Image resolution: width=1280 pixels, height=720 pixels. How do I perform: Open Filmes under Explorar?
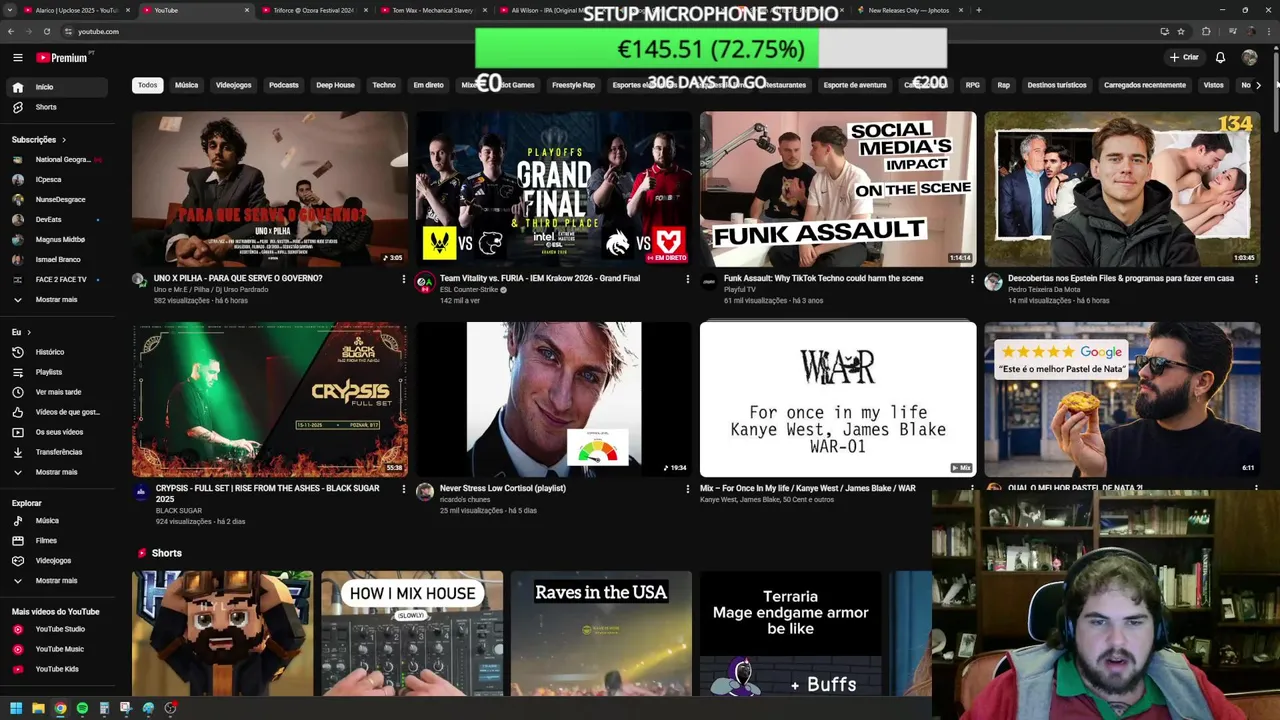[55, 541]
